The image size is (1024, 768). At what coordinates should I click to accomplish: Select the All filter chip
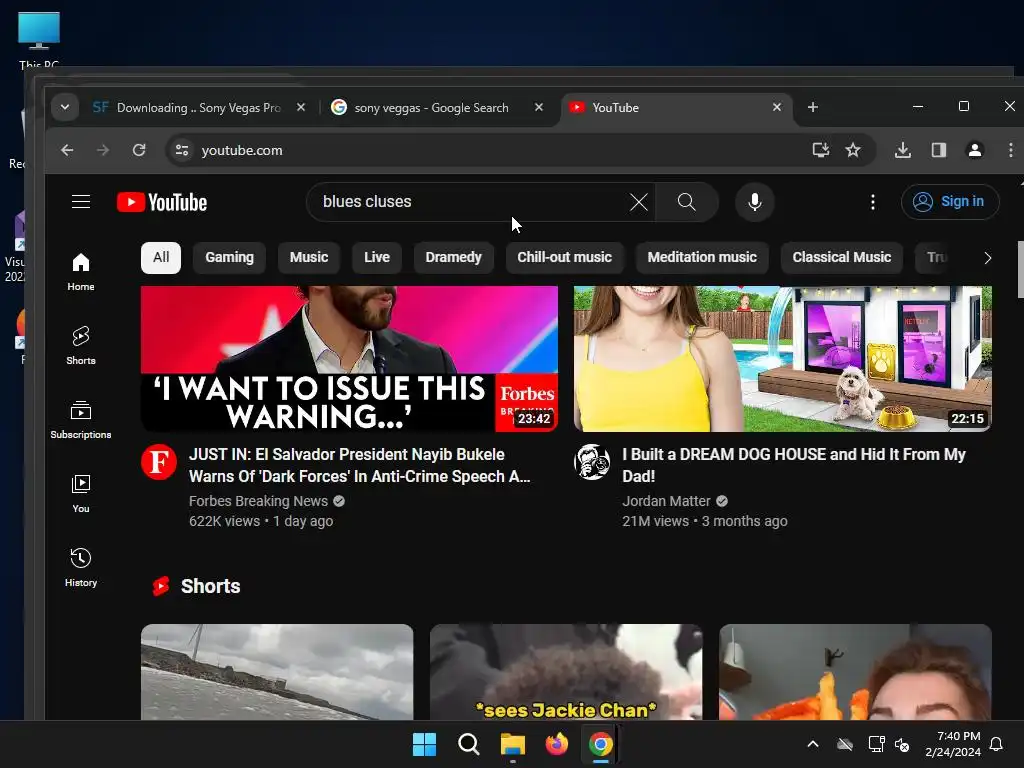[x=161, y=257]
